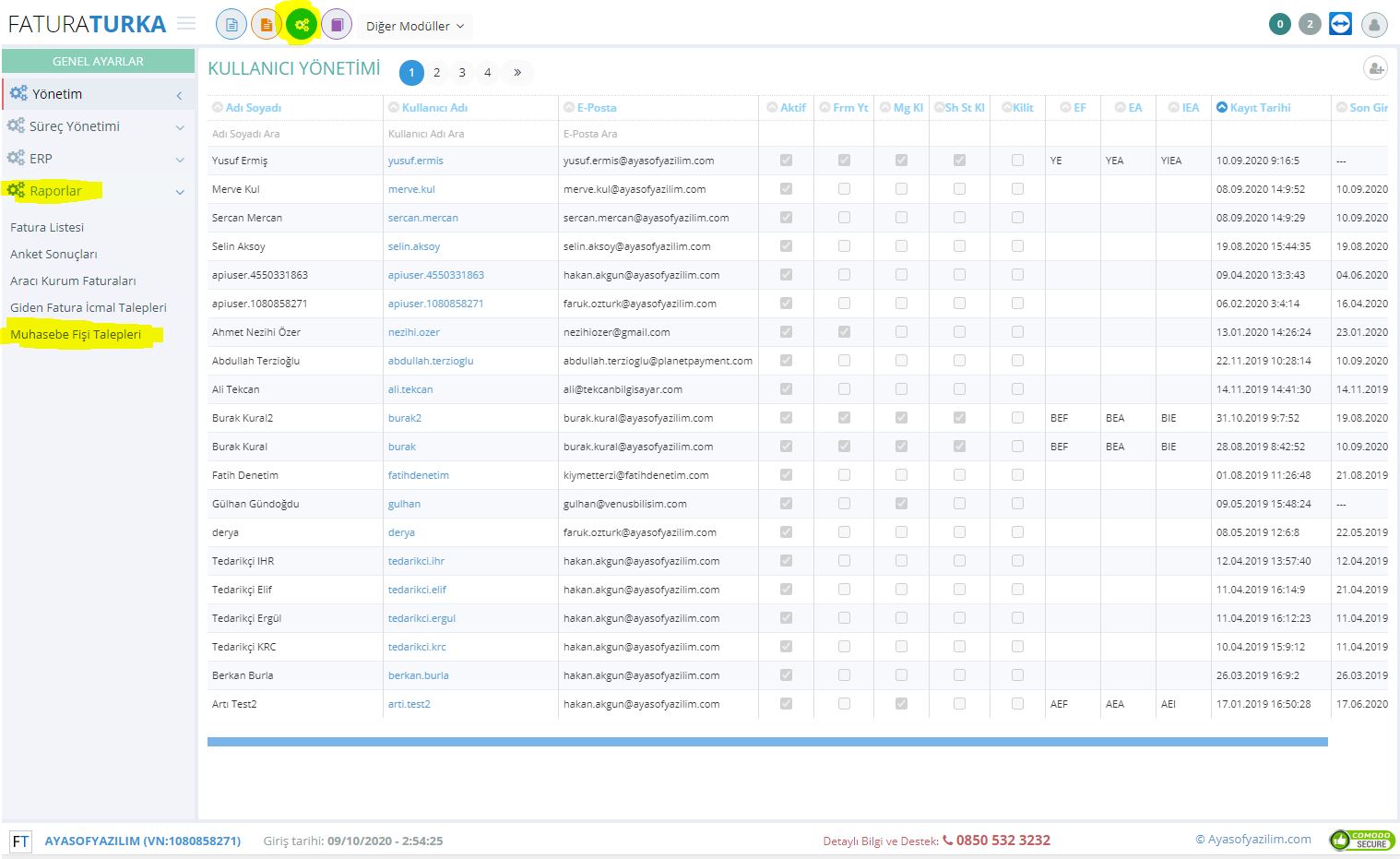Screen dimensions: 1400x859
Task: Toggle Mg Kl checkbox for Selin Aksoy
Action: (x=901, y=246)
